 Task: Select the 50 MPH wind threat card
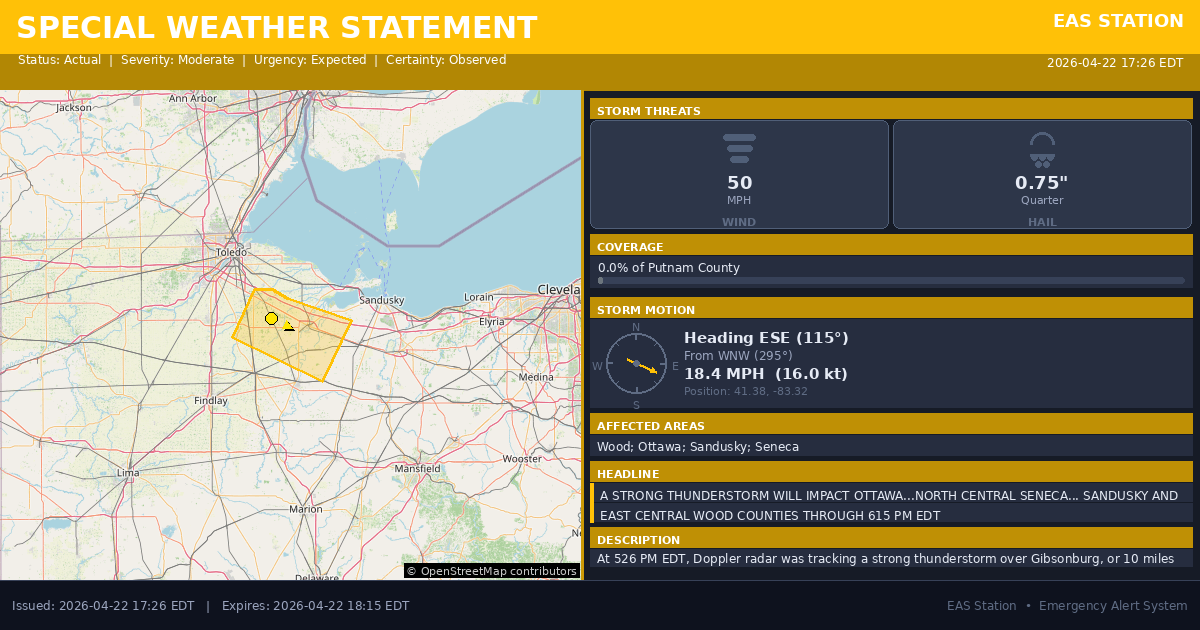[x=739, y=175]
